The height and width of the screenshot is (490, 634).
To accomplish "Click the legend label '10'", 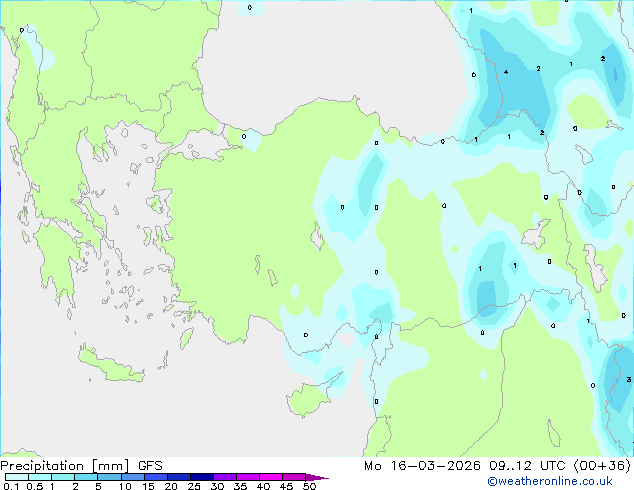I will click(125, 486).
